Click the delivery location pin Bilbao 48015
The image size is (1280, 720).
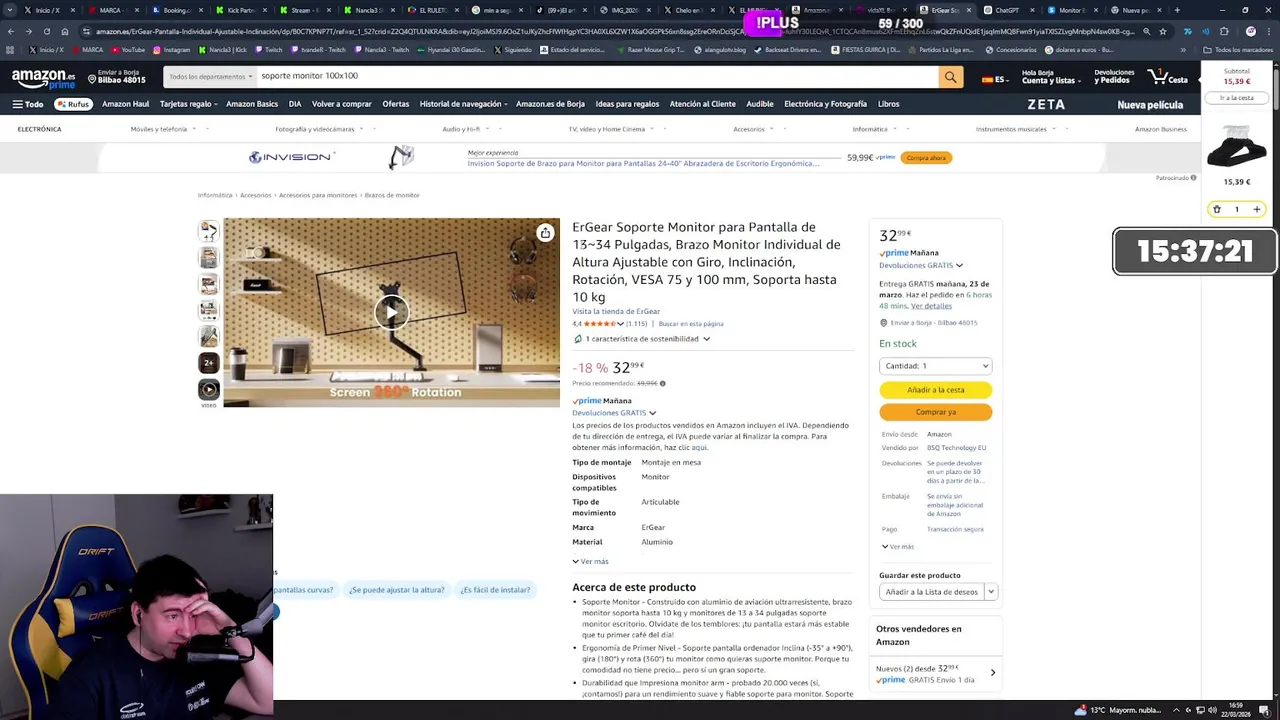[116, 77]
